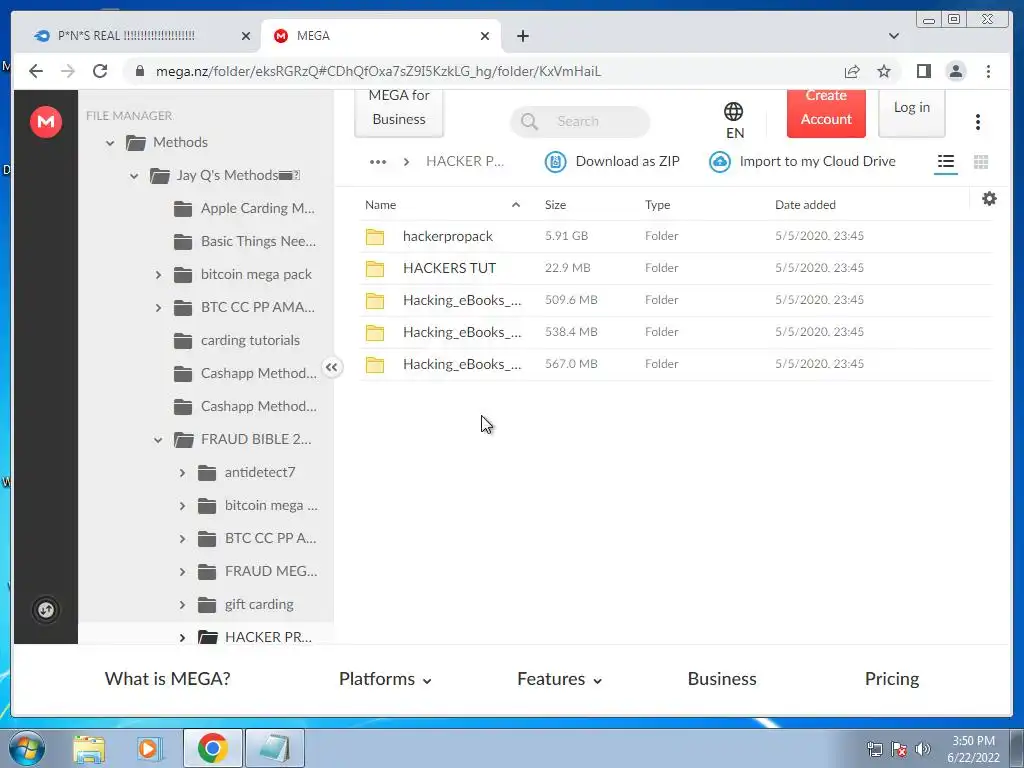Open Windows Explorer from taskbar
The width and height of the screenshot is (1024, 768).
pos(89,748)
